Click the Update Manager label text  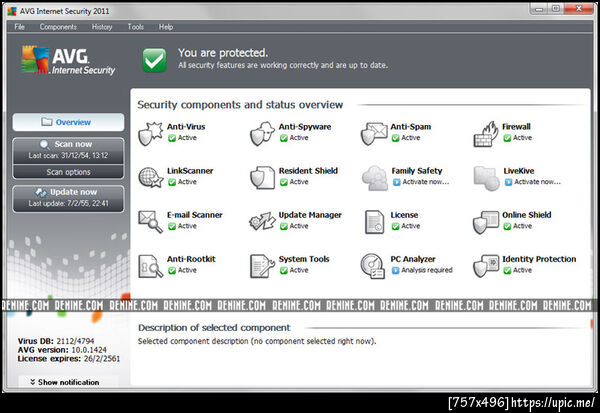(x=310, y=215)
